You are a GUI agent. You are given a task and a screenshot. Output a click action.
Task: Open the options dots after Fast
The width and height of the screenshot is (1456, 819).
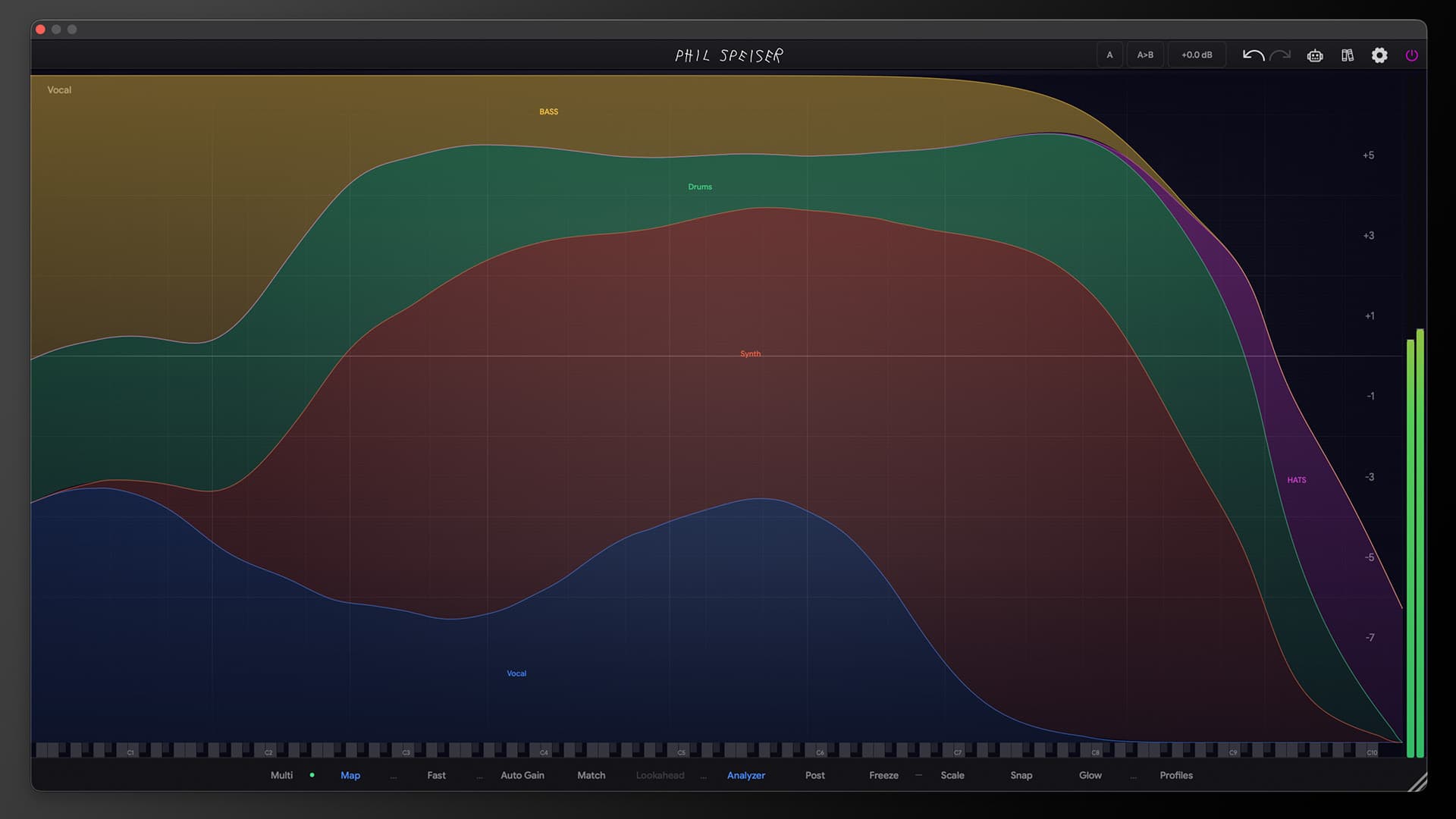coord(479,777)
